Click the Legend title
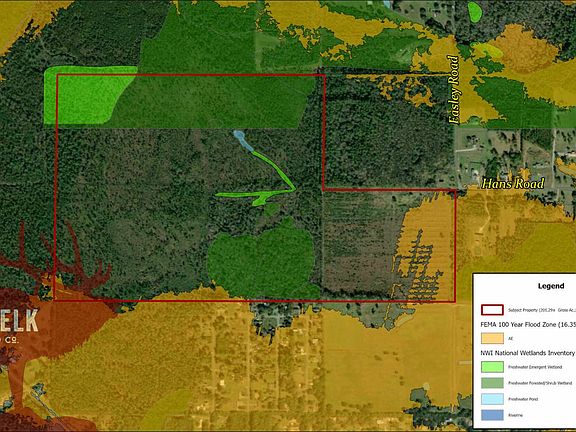Image resolution: width=576 pixels, height=432 pixels. (x=551, y=286)
